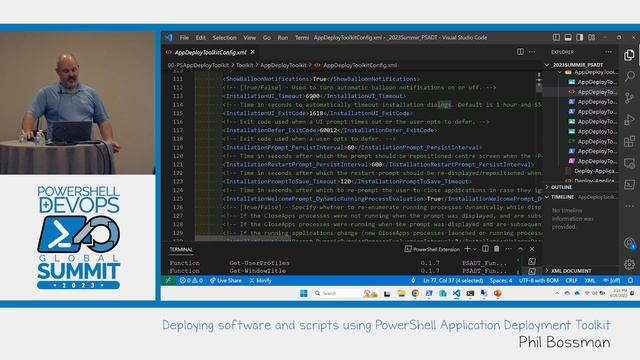This screenshot has width=640, height=360.
Task: Click Live Share in status bar
Action: click(x=226, y=280)
